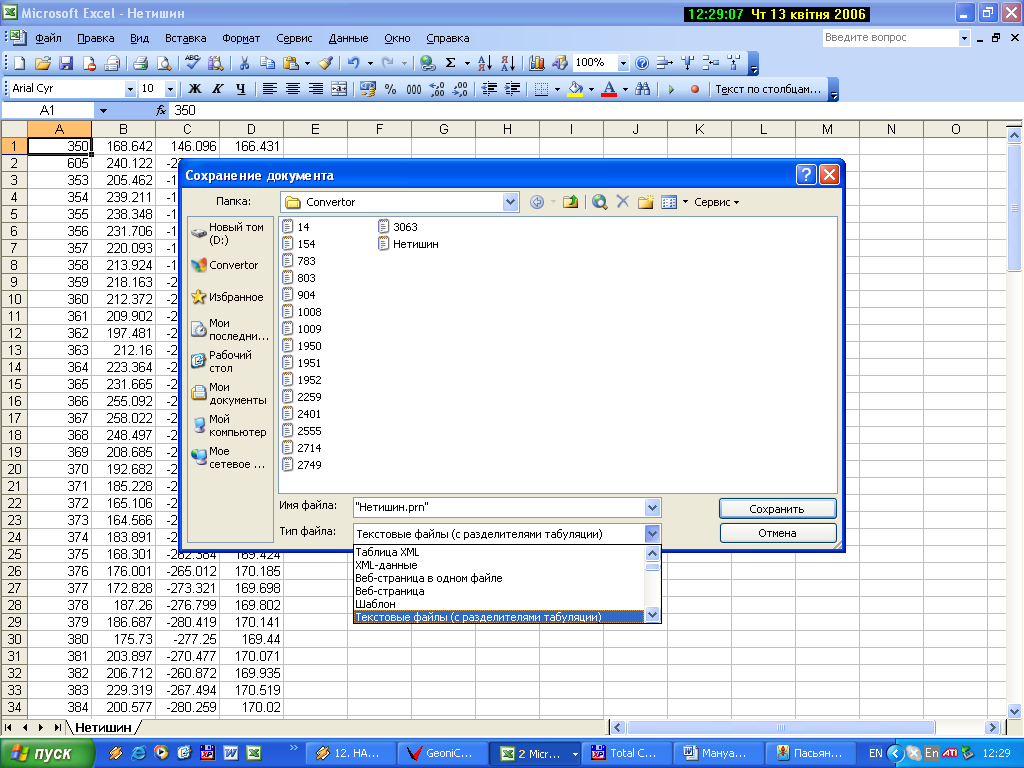
Task: Click the Borders toolbar icon
Action: [x=541, y=89]
